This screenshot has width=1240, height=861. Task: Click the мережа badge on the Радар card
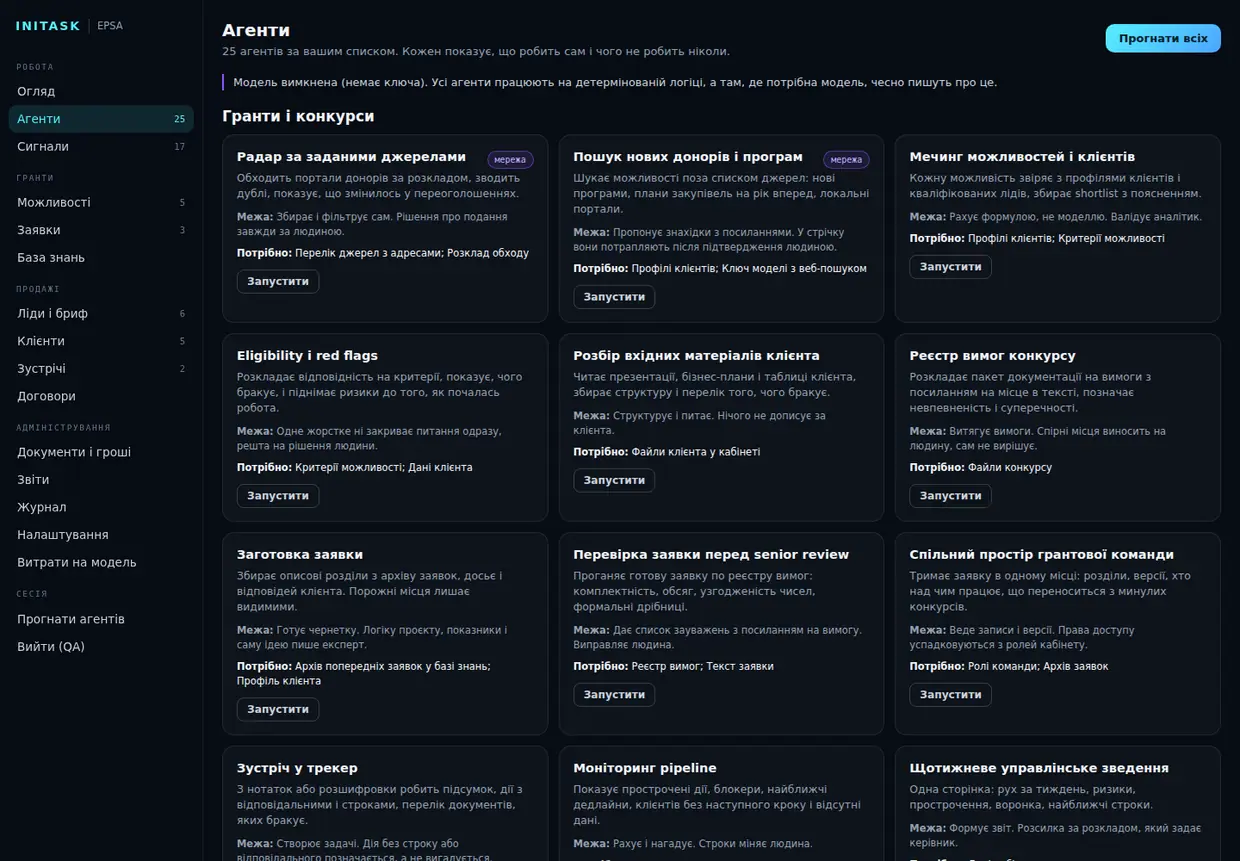pos(510,160)
